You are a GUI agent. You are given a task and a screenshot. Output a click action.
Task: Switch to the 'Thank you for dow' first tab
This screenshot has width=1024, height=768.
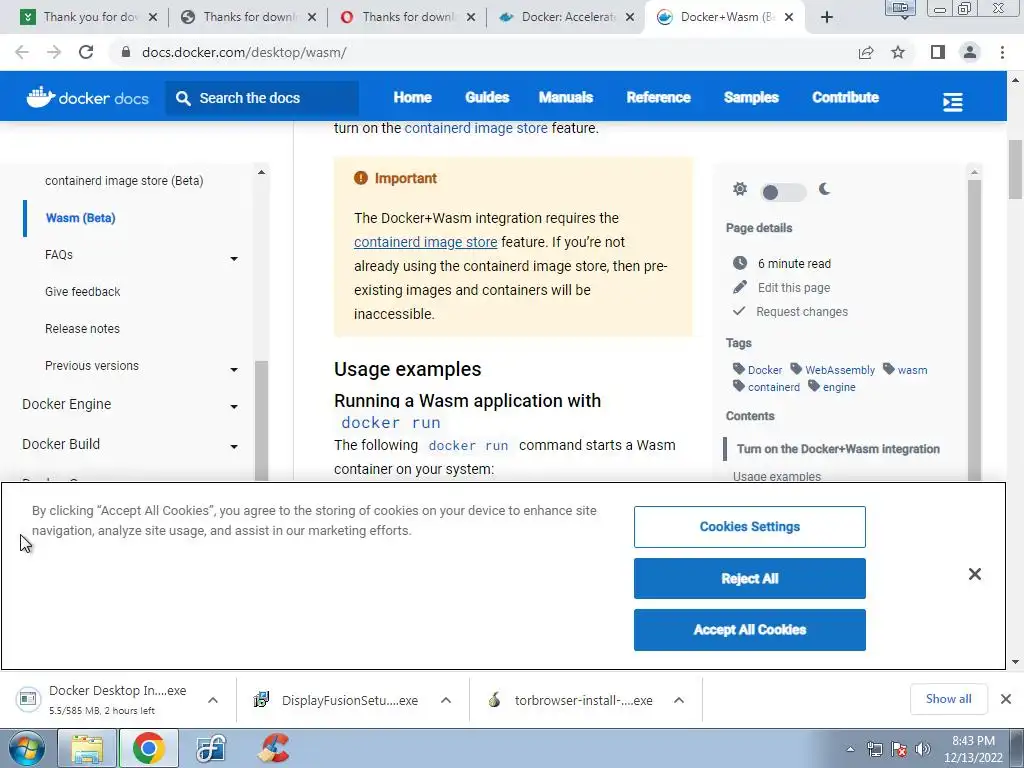pos(89,17)
